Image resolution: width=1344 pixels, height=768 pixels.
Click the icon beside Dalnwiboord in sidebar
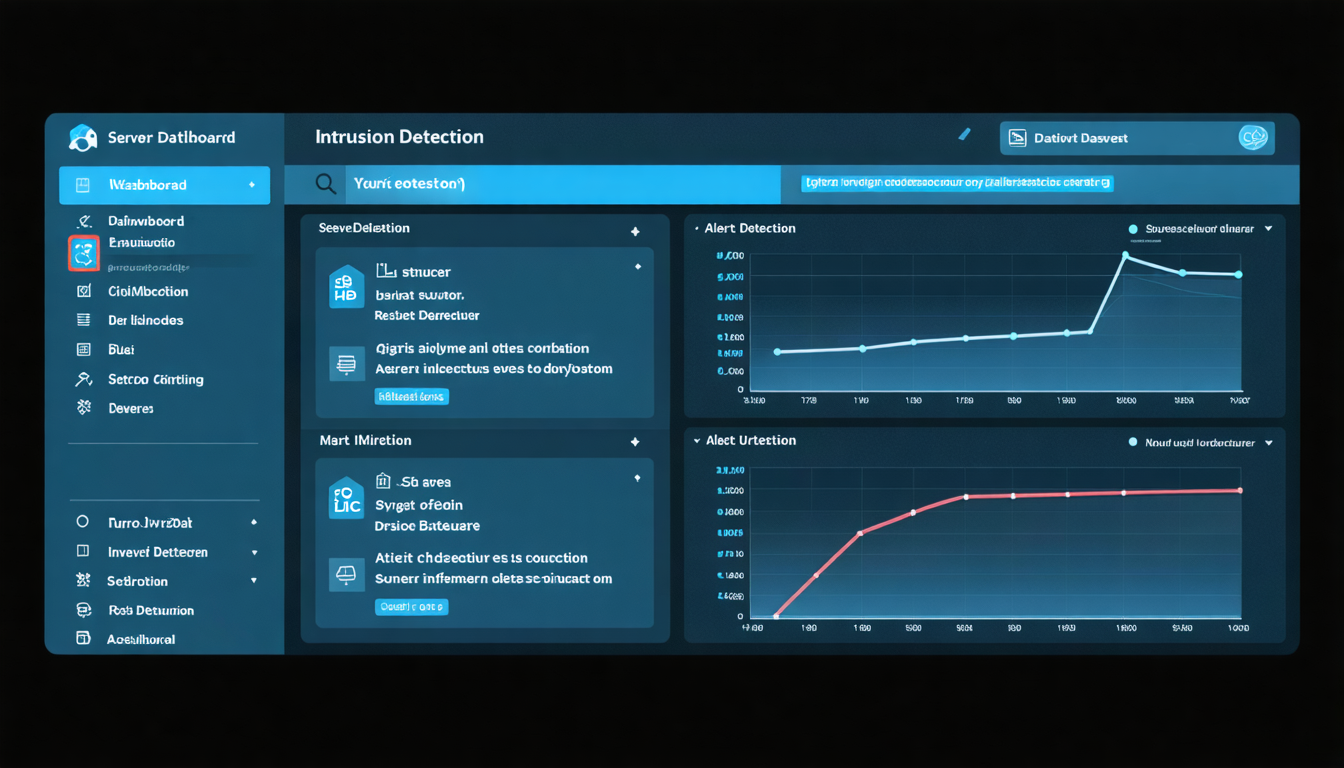pos(85,221)
